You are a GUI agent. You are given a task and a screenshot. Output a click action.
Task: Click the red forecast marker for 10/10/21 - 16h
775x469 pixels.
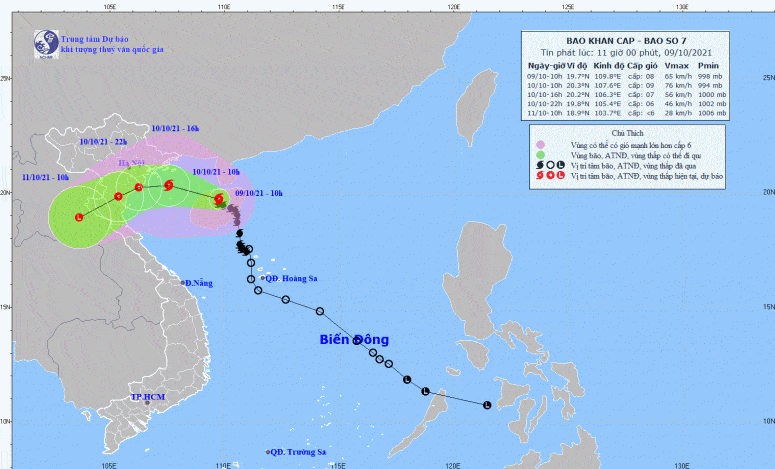tap(139, 187)
